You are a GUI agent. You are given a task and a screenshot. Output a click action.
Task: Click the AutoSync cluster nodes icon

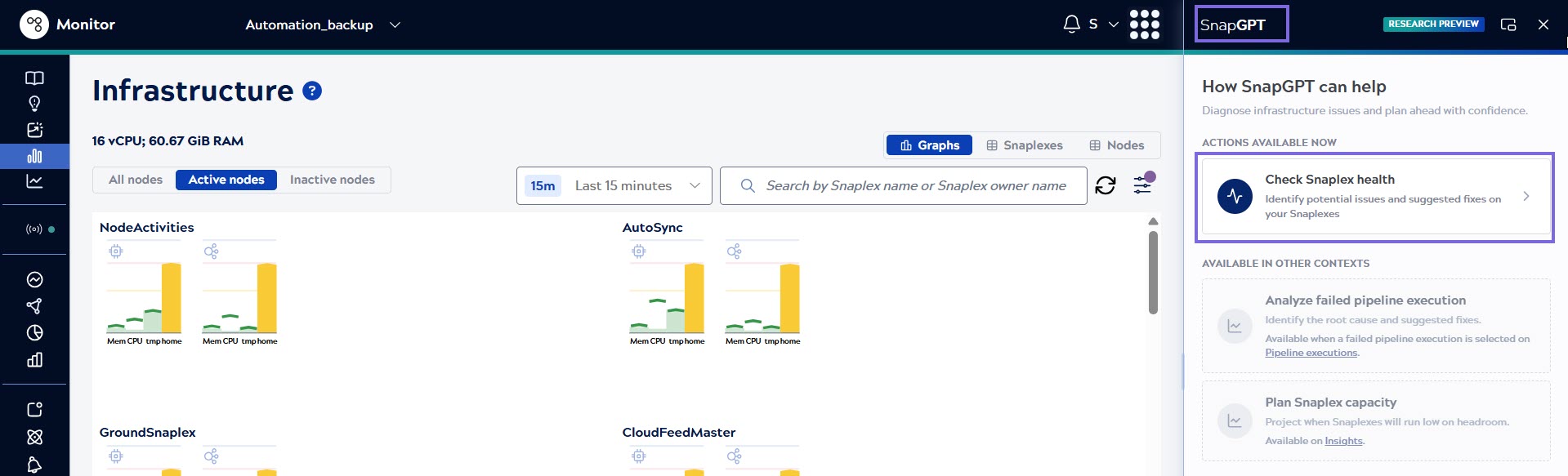[x=735, y=251]
